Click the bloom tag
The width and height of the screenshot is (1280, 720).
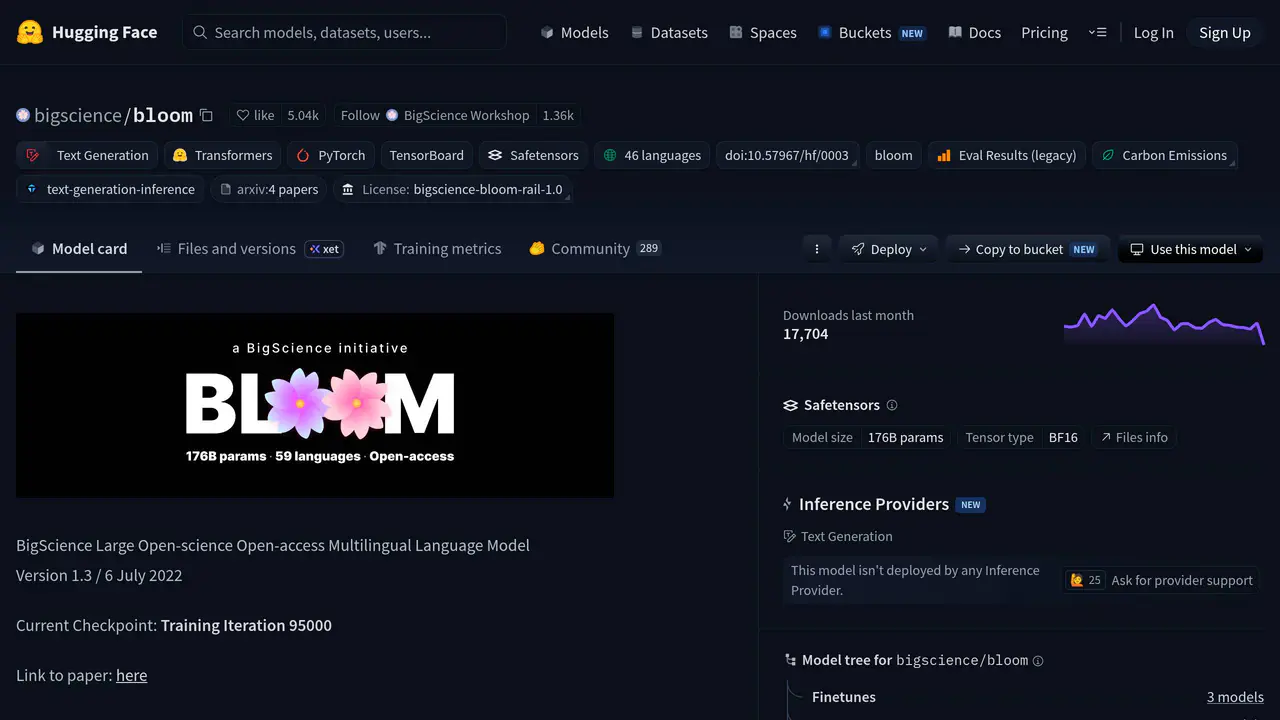click(893, 155)
